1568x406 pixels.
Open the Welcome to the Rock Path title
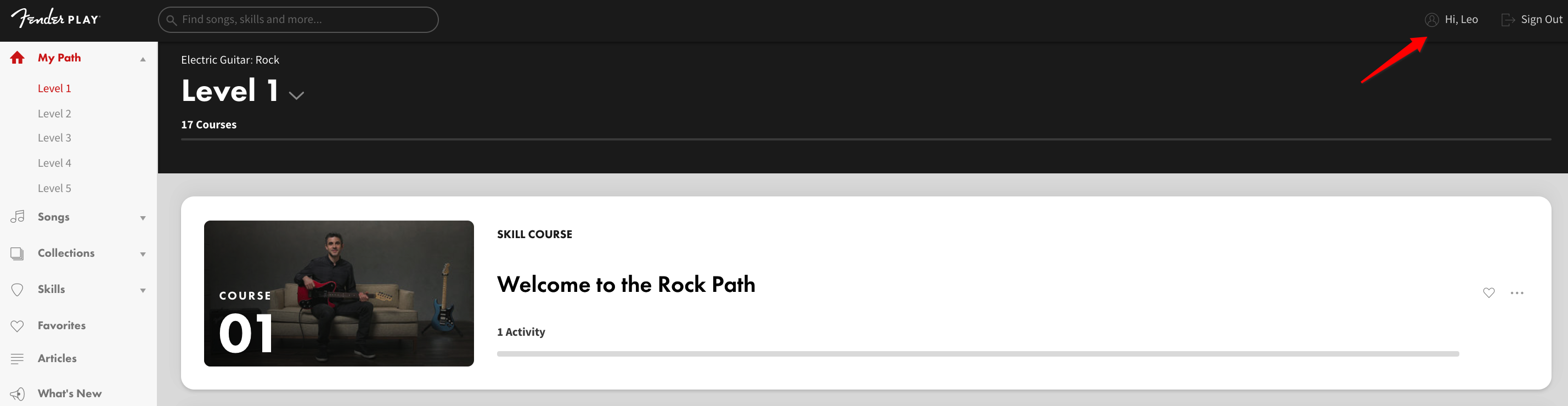626,284
